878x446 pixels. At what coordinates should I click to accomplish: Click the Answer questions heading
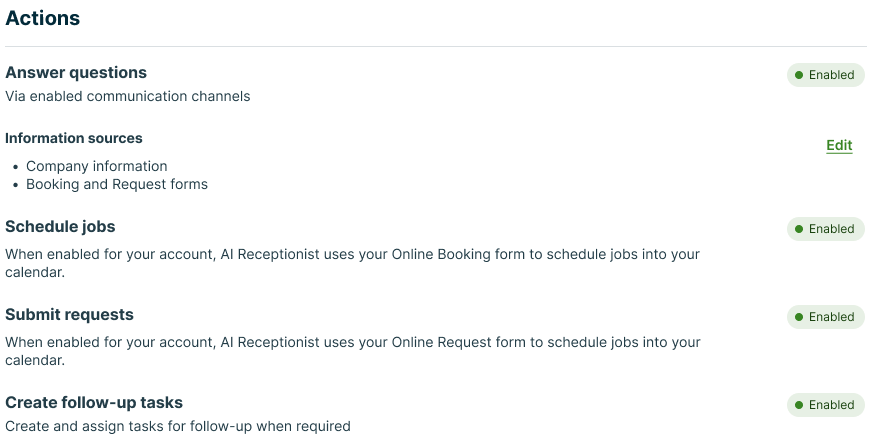[76, 73]
